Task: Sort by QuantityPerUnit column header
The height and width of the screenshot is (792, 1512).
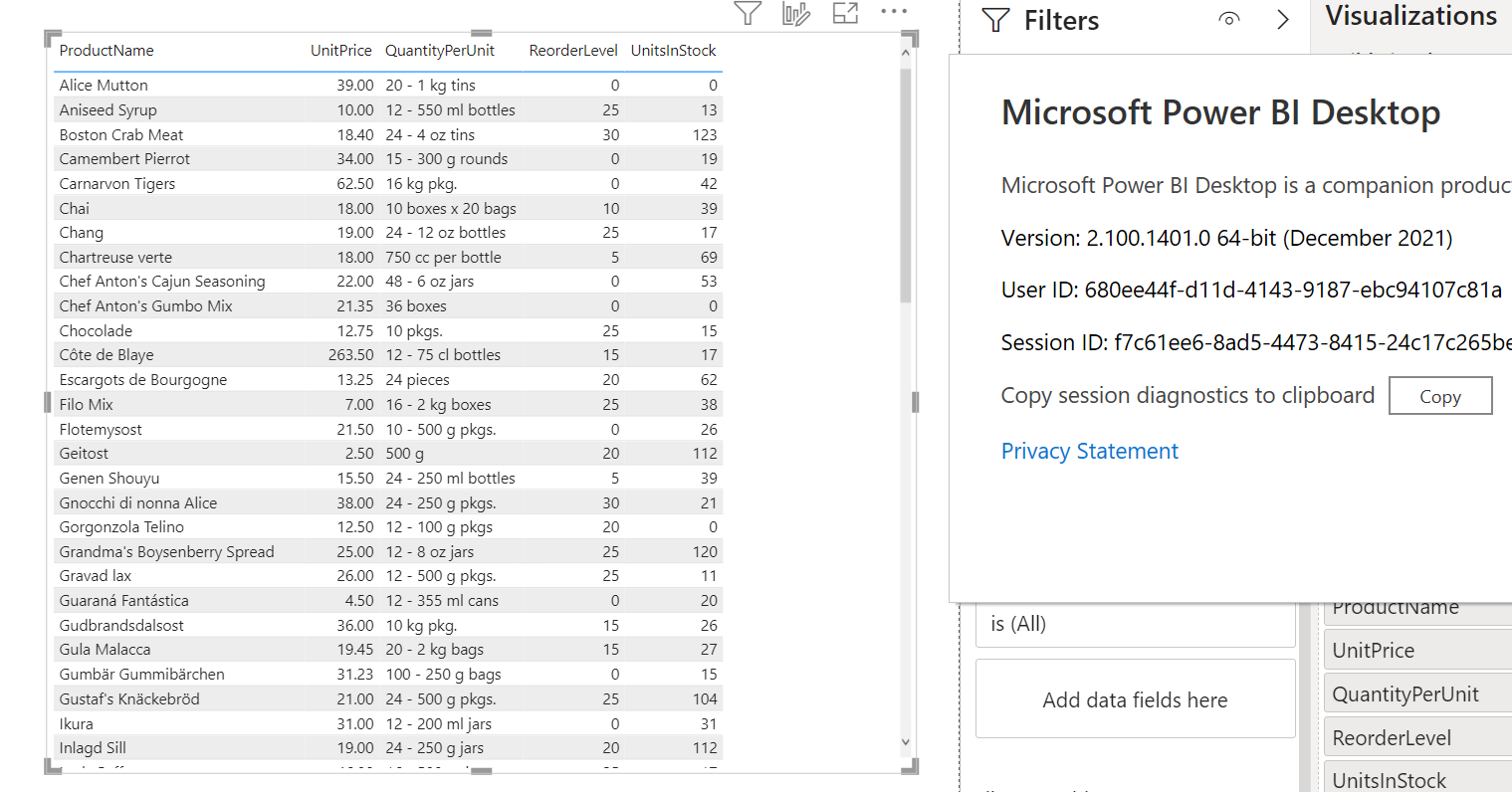Action: tap(440, 51)
